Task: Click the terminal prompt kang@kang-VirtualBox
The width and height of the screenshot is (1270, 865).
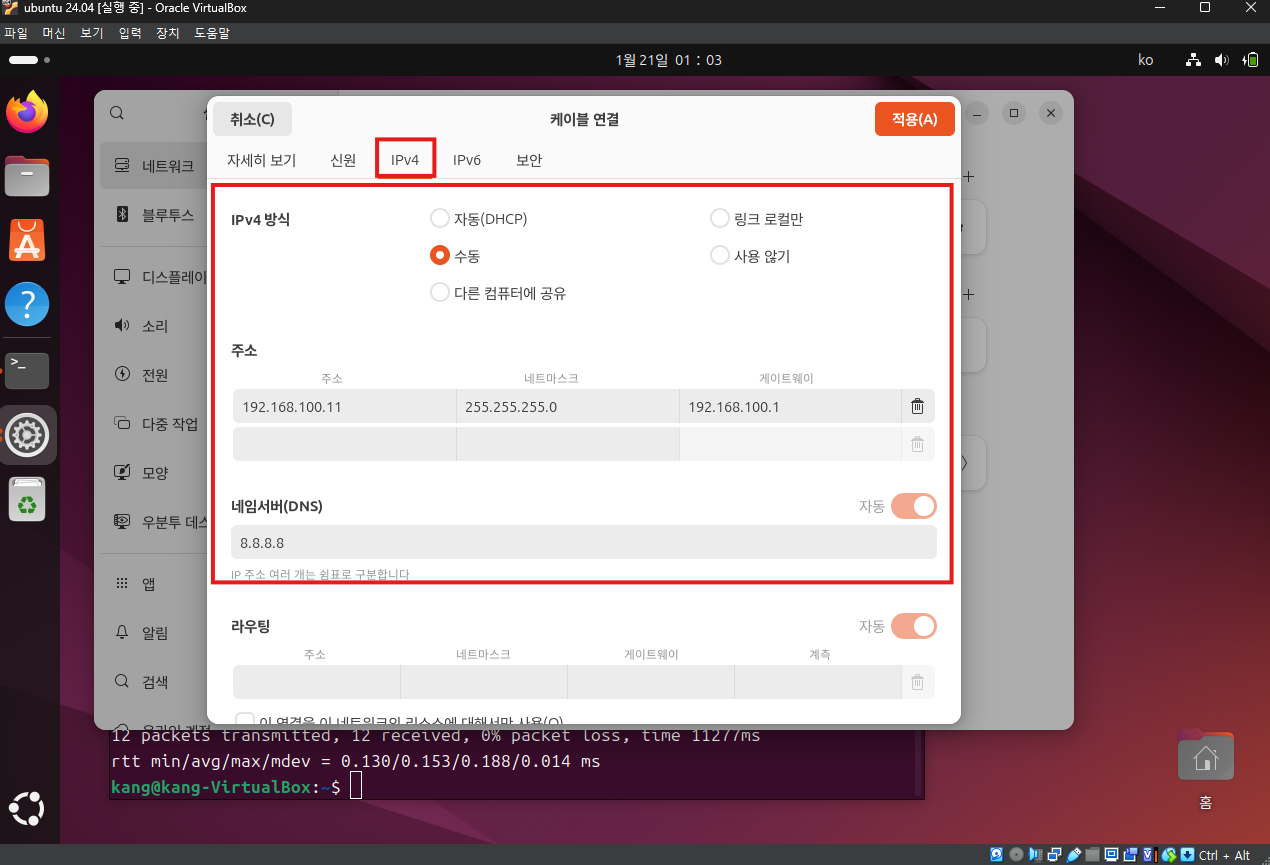Action: coord(212,788)
